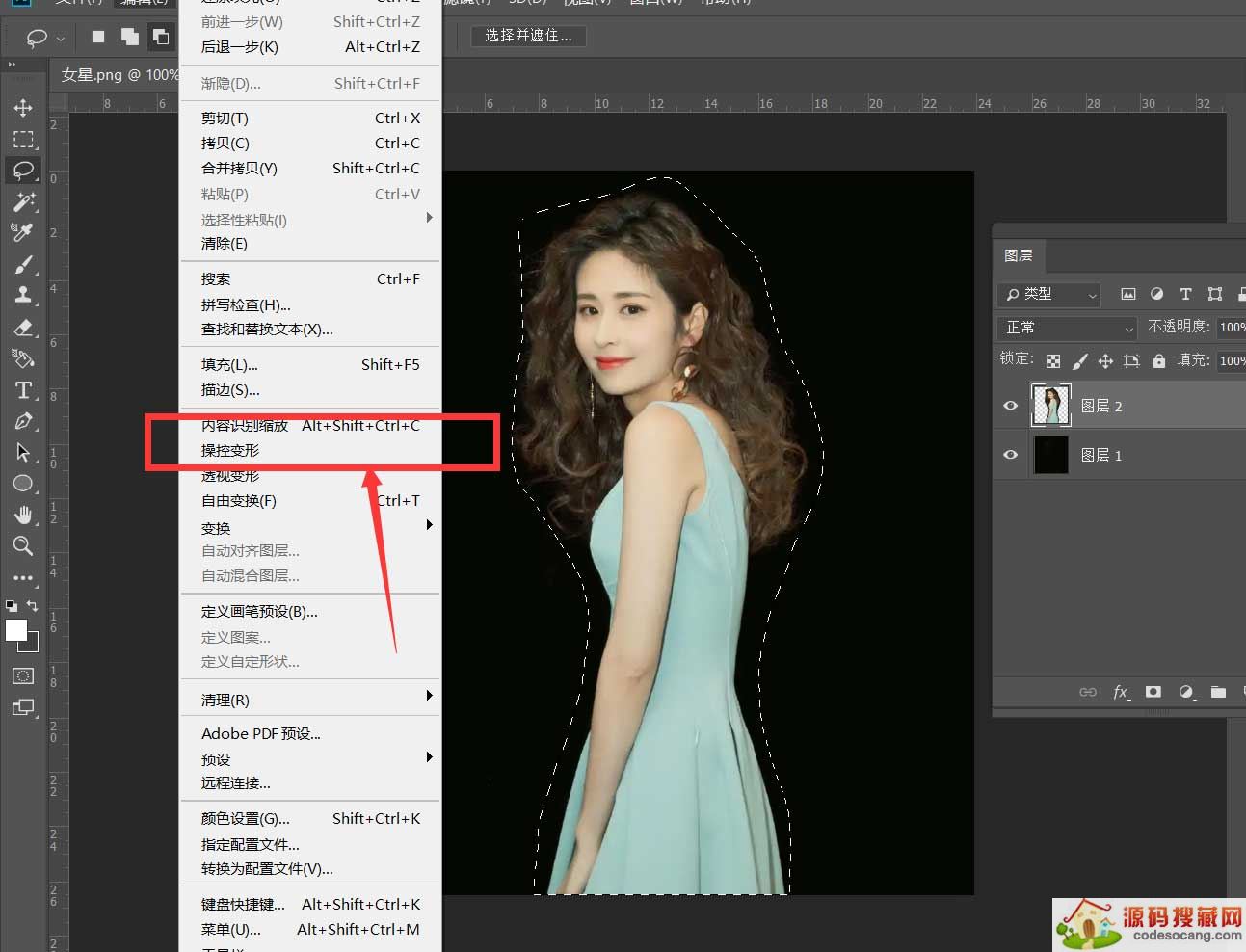Choose 内容识别缩放 menu item
This screenshot has width=1246, height=952.
point(310,425)
